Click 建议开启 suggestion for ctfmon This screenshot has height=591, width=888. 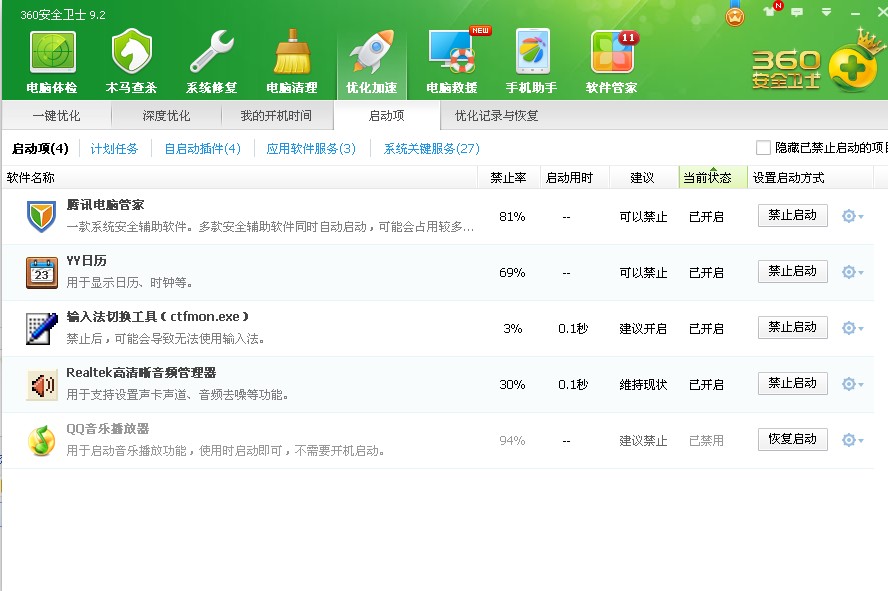coord(643,329)
